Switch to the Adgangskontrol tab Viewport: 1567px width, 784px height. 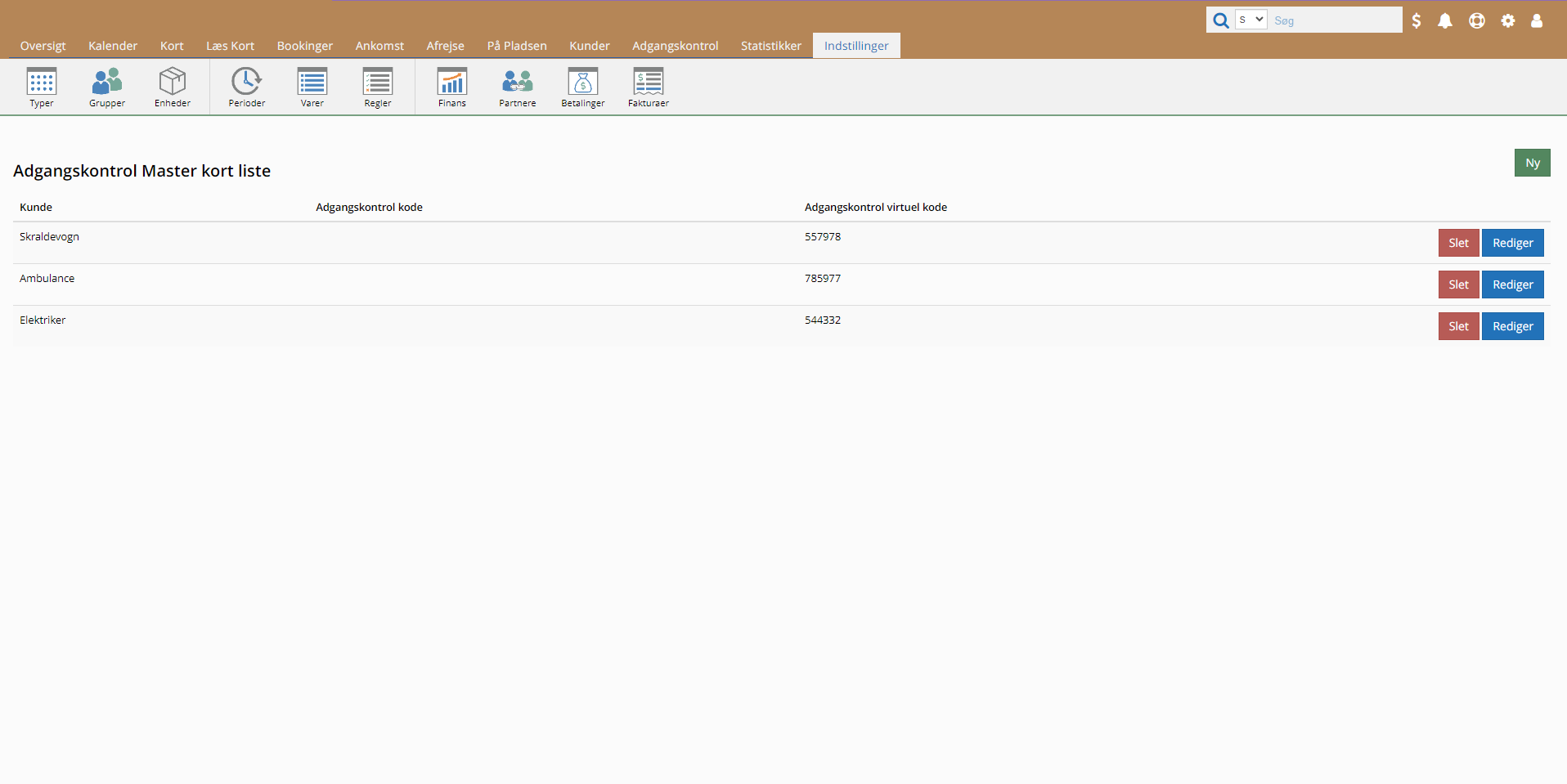tap(675, 46)
